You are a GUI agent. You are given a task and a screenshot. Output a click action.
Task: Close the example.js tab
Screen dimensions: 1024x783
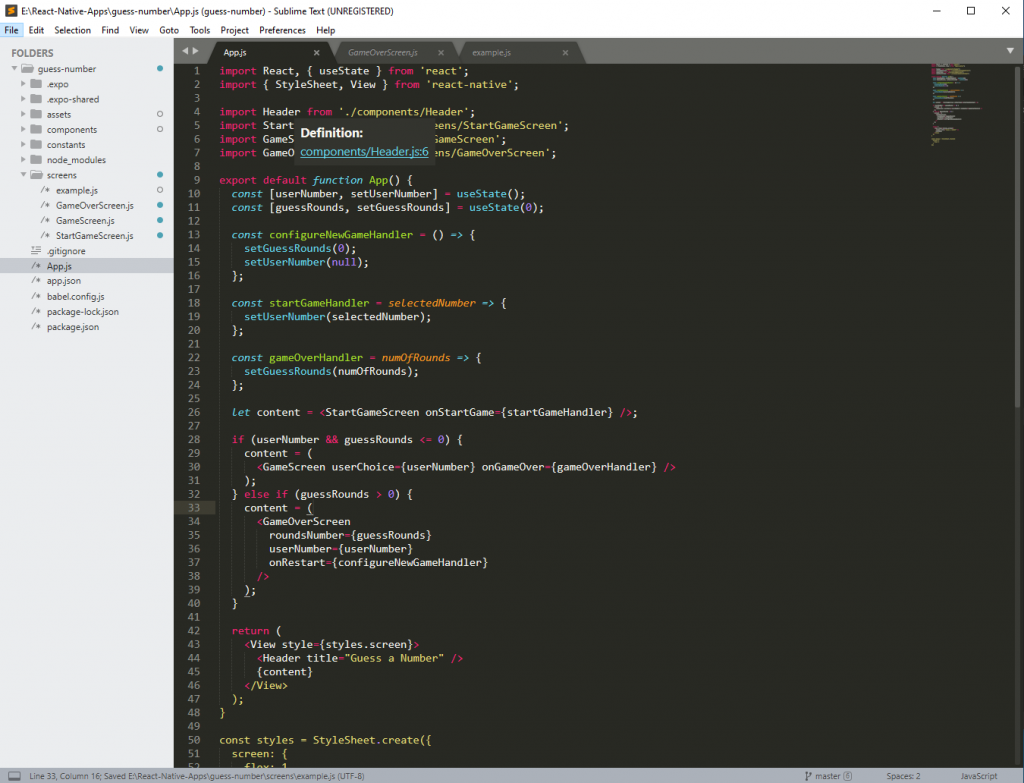566,52
